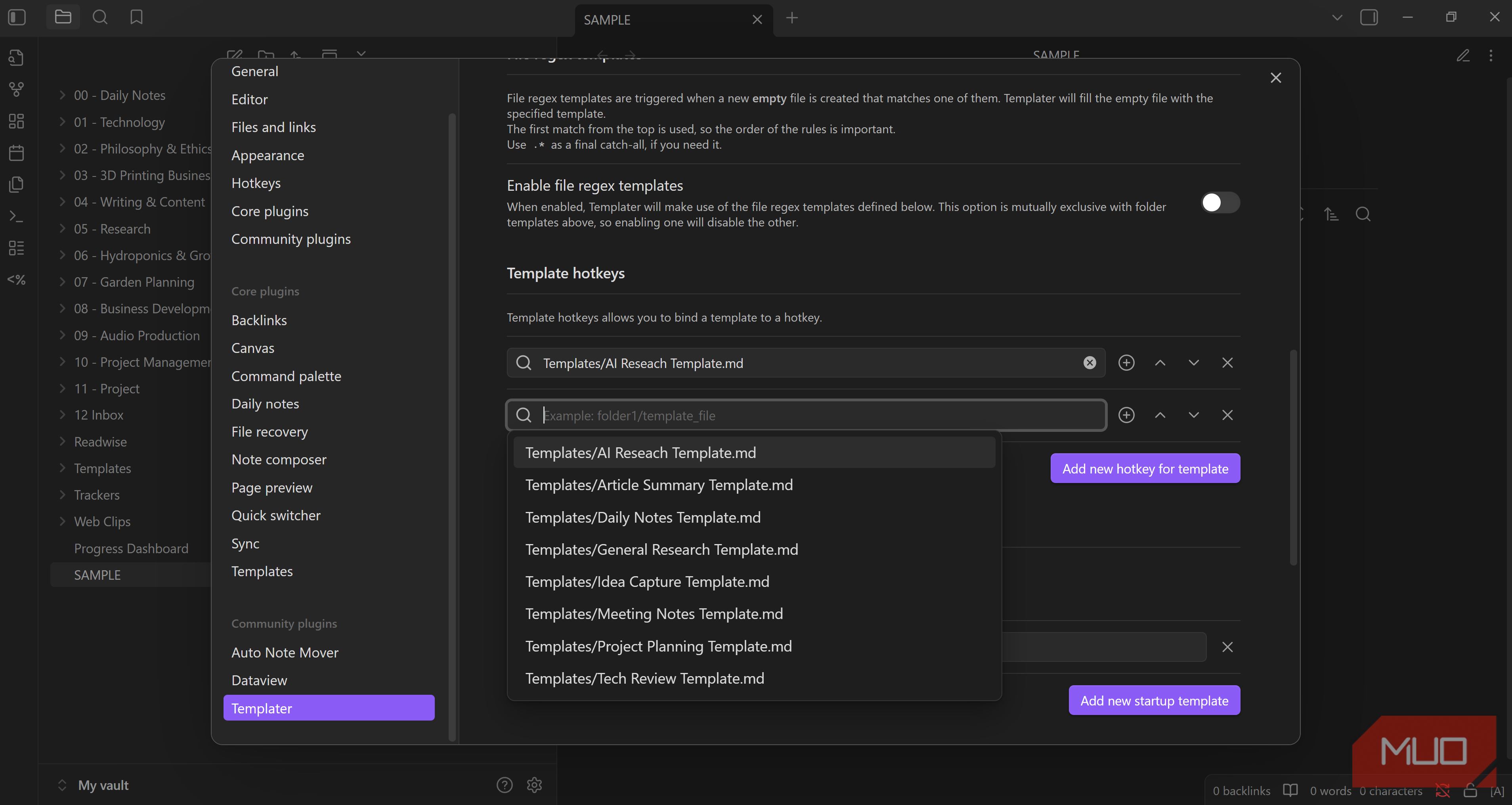Open settings gear next to vault name
Image resolution: width=1512 pixels, height=805 pixels.
(534, 784)
